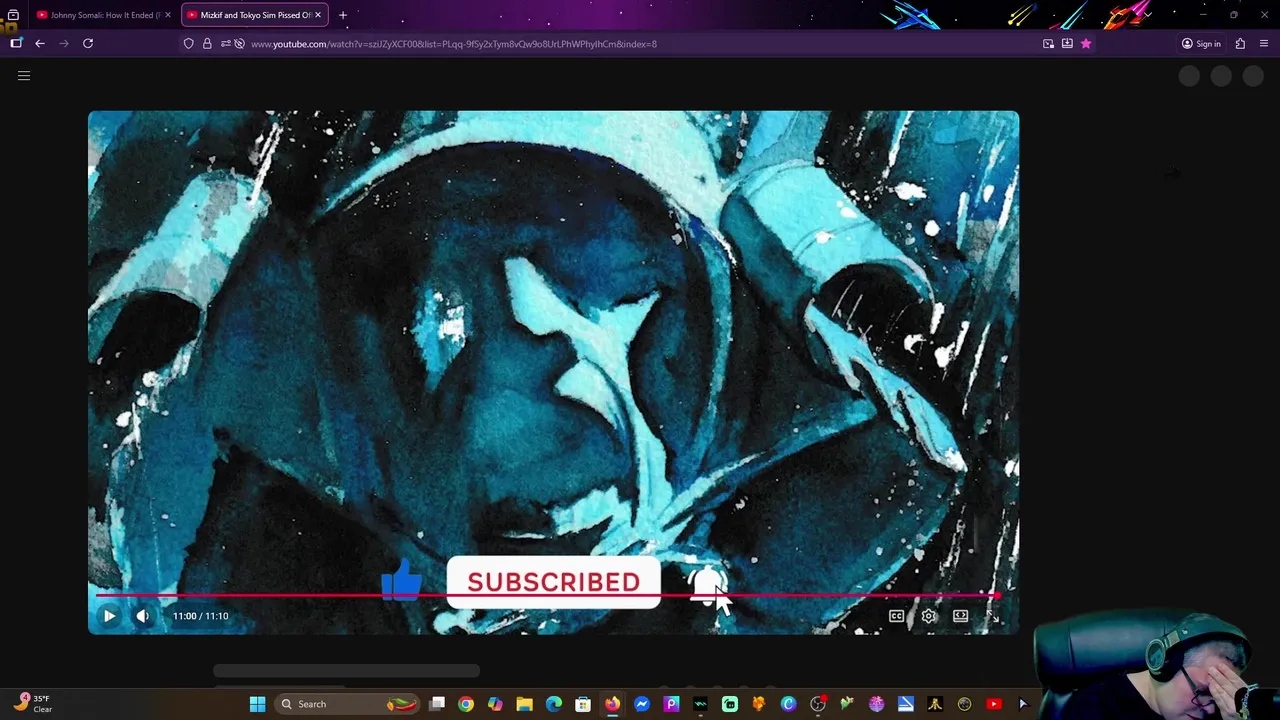
Task: Open the YouTube app on taskbar
Action: 994,704
